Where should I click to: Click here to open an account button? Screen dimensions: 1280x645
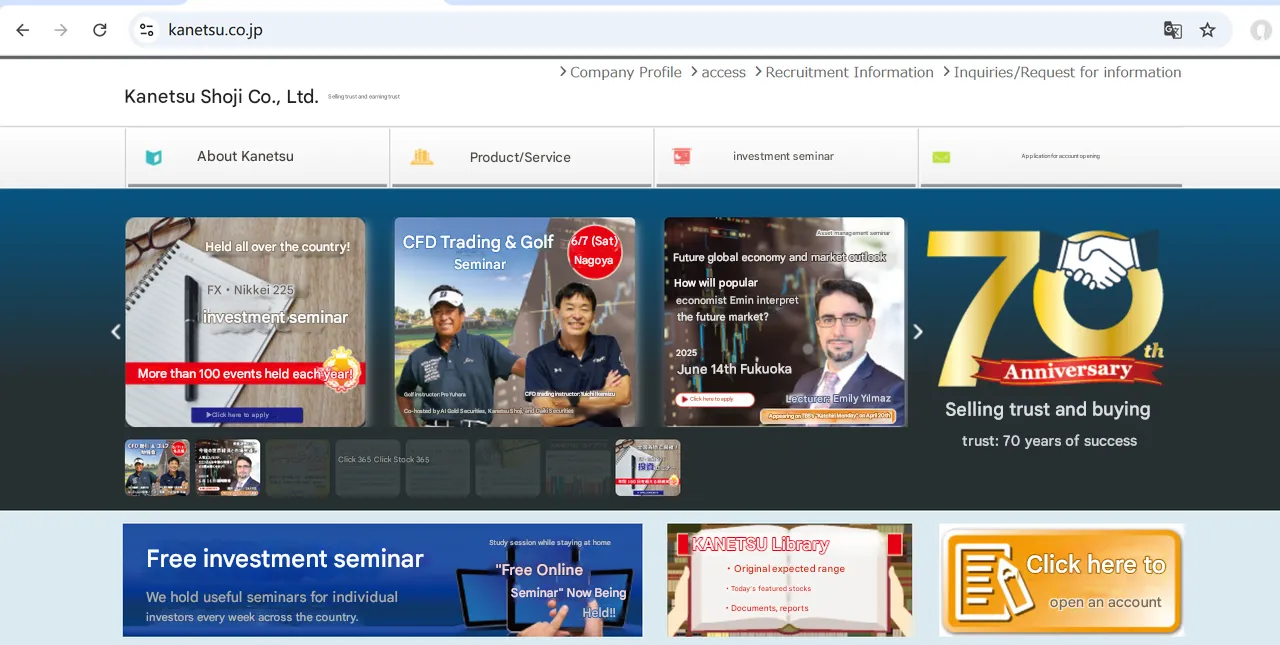tap(1061, 580)
